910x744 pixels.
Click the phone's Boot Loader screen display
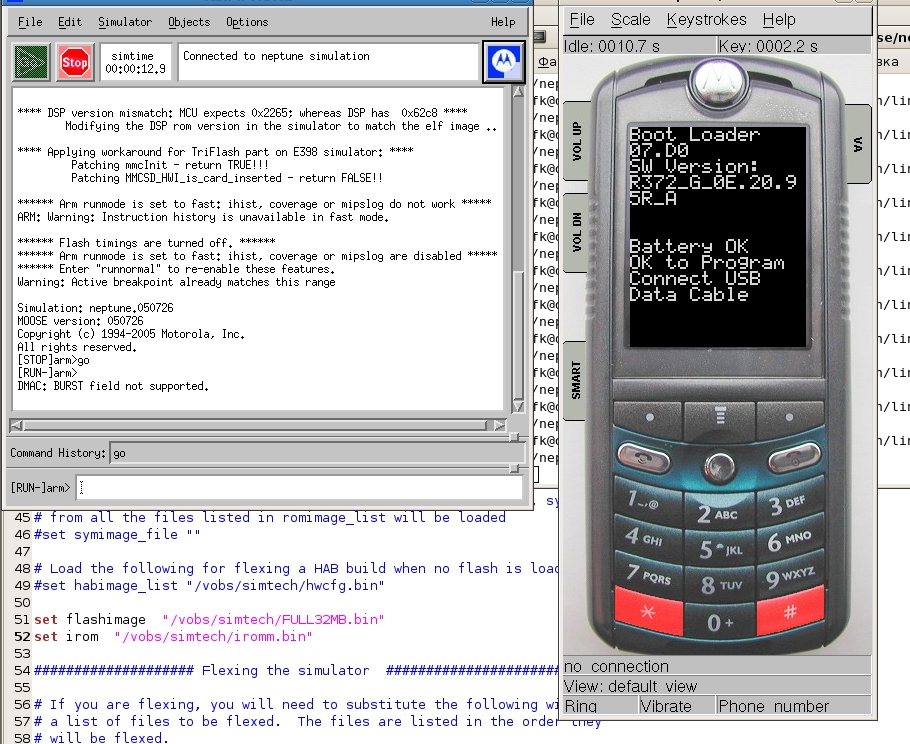click(x=718, y=236)
